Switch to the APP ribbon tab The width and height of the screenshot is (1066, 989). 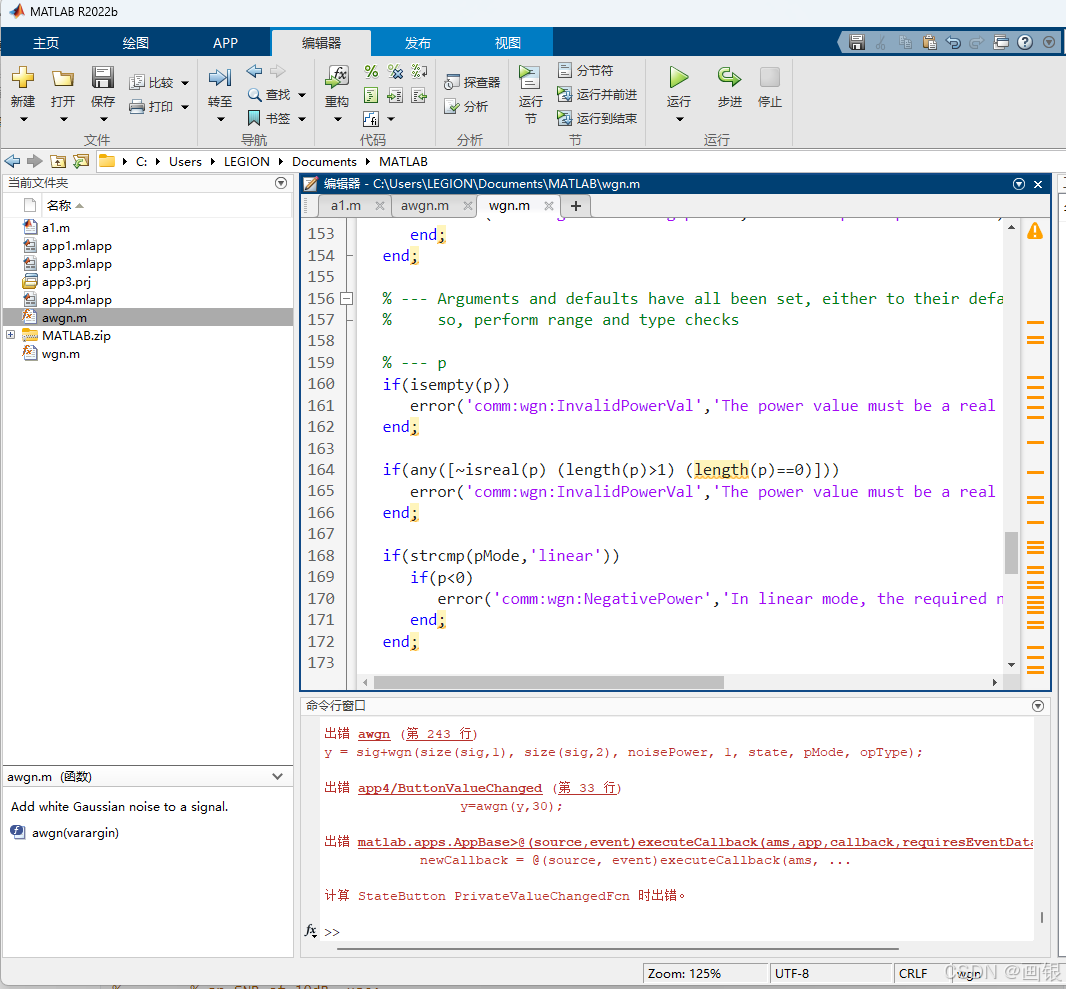click(x=225, y=43)
